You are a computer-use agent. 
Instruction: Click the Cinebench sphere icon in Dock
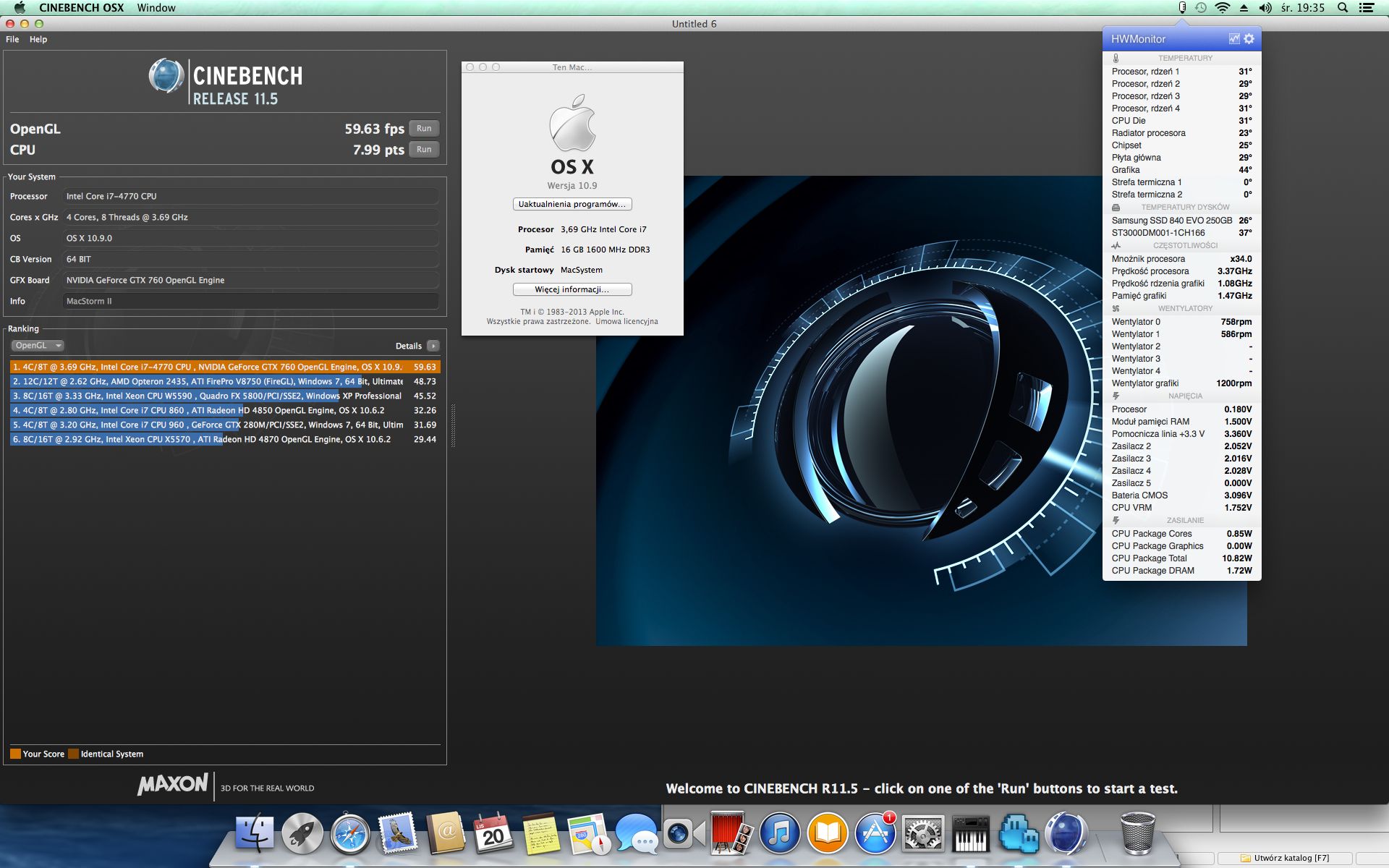point(1066,833)
